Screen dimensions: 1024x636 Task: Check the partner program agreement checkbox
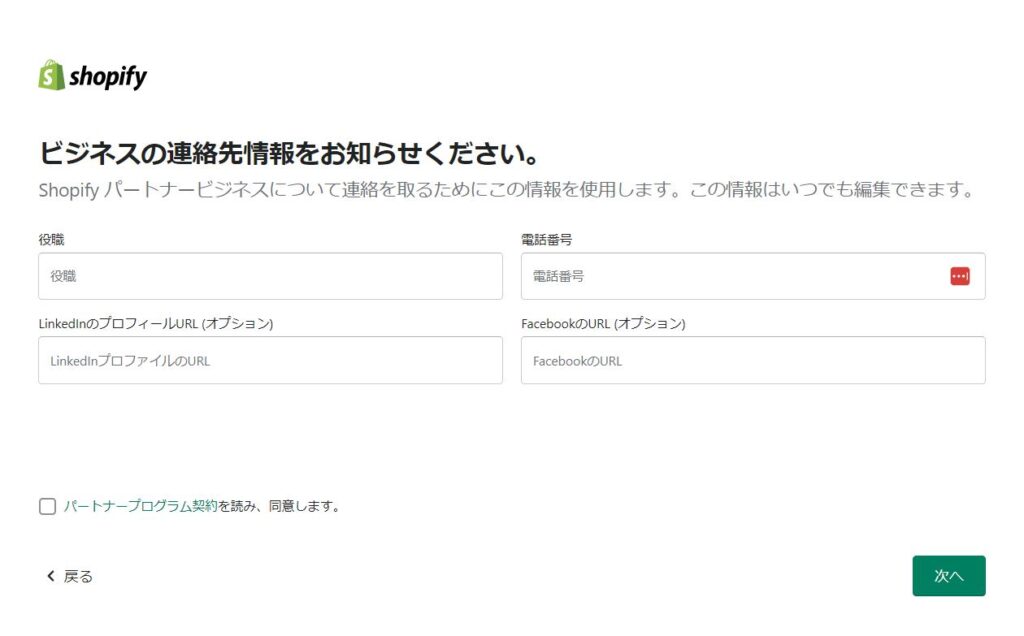48,507
